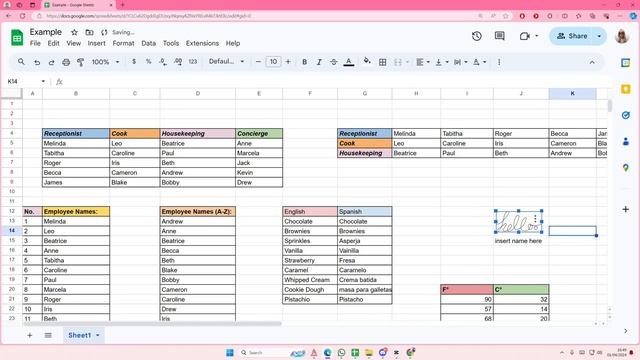The height and width of the screenshot is (360, 640).
Task: Increase font size with plus button
Action: coord(288,62)
